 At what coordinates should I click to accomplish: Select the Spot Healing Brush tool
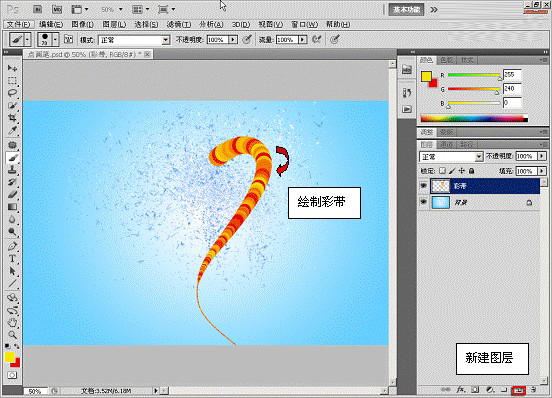[x=12, y=145]
